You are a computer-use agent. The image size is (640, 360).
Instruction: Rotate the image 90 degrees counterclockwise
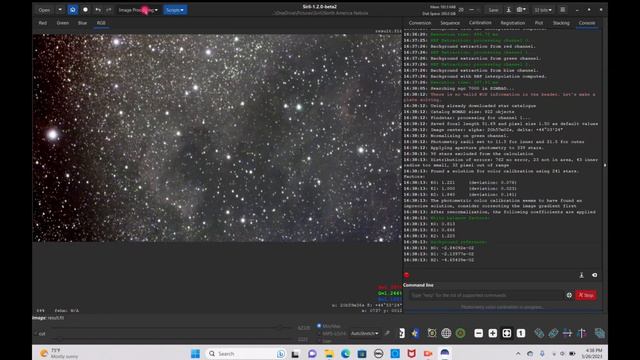(x=539, y=333)
